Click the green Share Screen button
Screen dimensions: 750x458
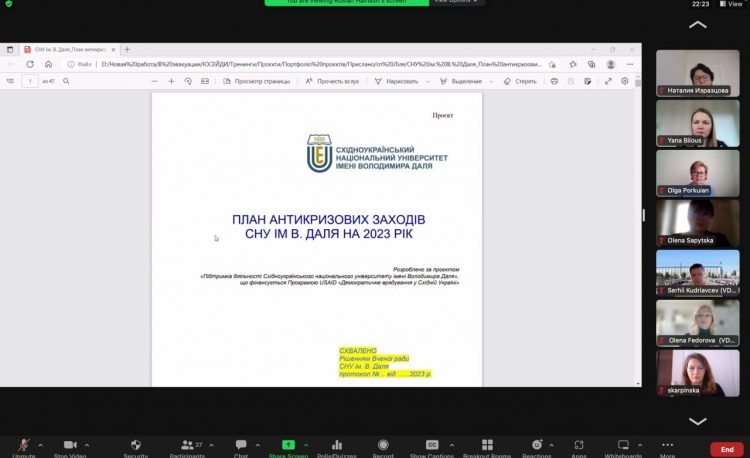[288, 448]
